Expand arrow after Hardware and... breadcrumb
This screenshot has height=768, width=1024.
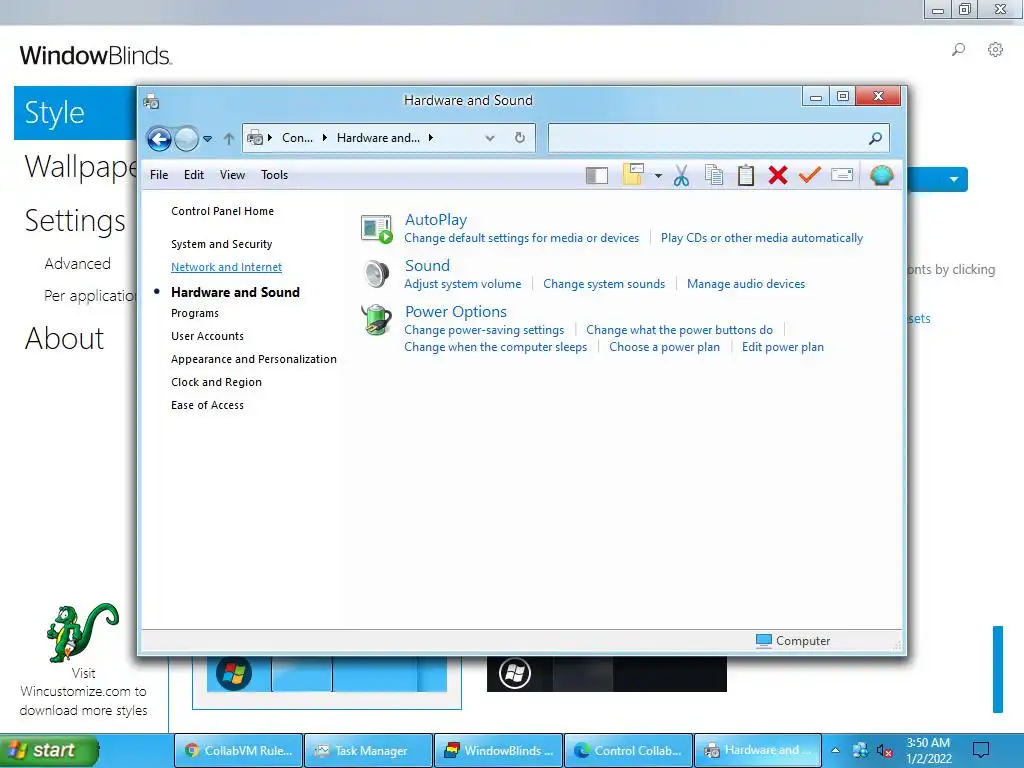point(430,138)
